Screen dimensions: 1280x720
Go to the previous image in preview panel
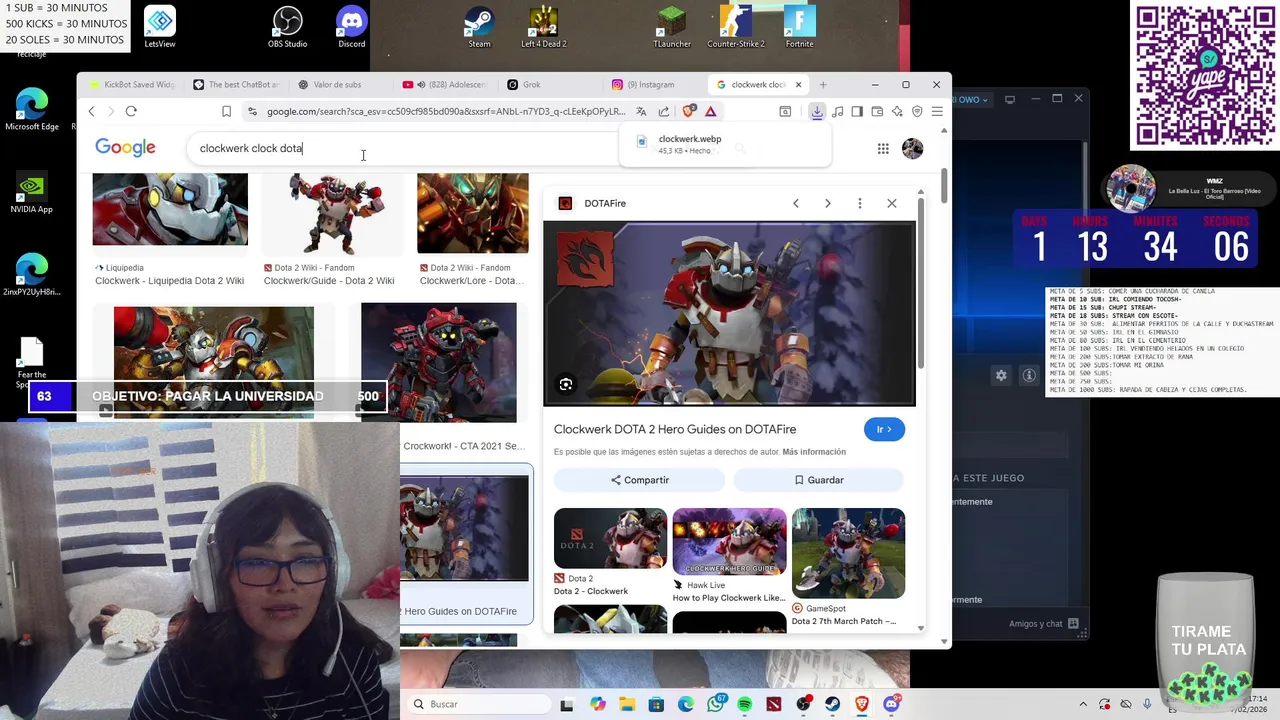(x=795, y=203)
